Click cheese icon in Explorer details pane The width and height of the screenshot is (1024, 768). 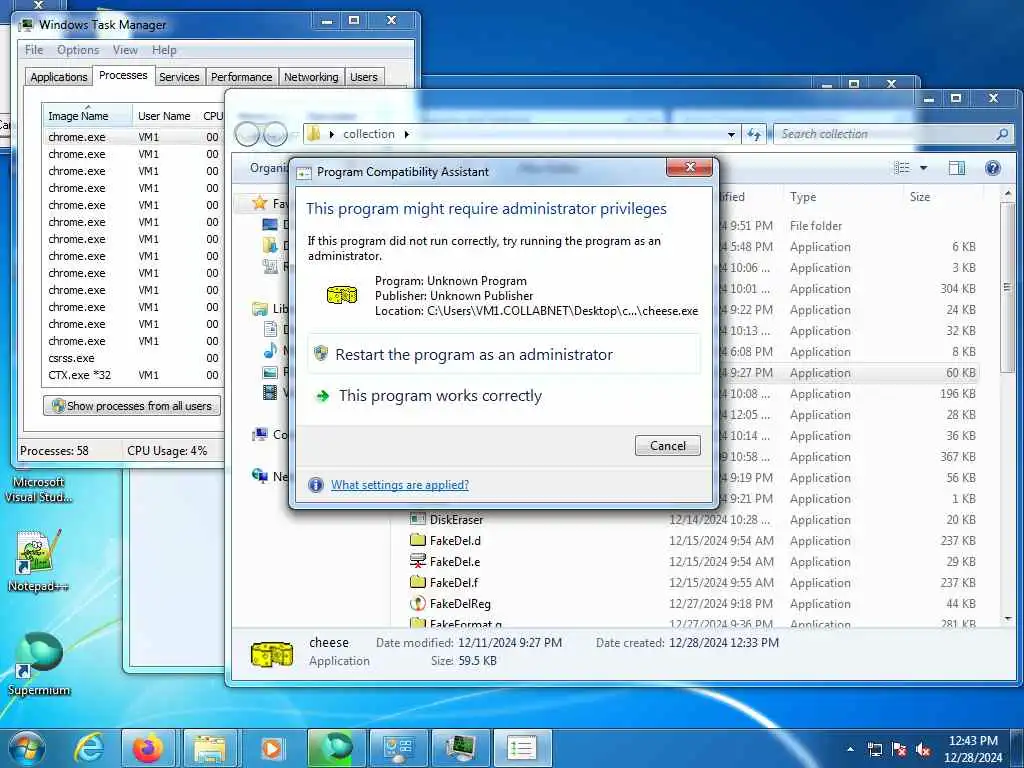(272, 654)
